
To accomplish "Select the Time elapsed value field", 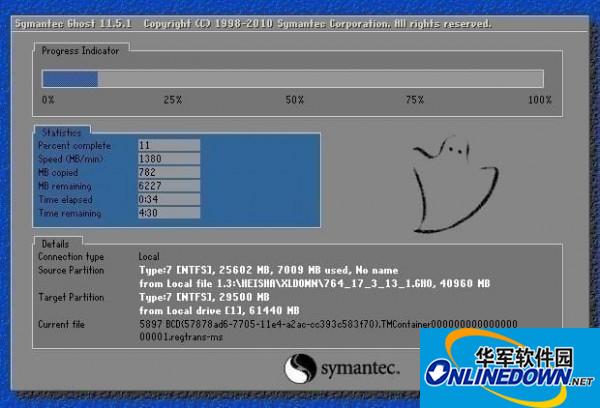I will point(169,199).
